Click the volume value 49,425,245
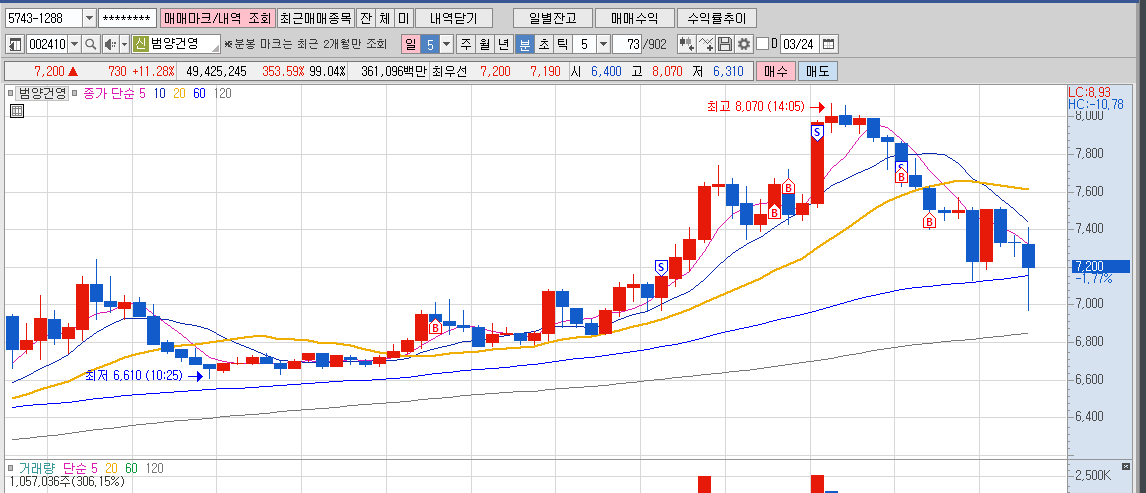This screenshot has width=1146, height=493. [x=216, y=72]
